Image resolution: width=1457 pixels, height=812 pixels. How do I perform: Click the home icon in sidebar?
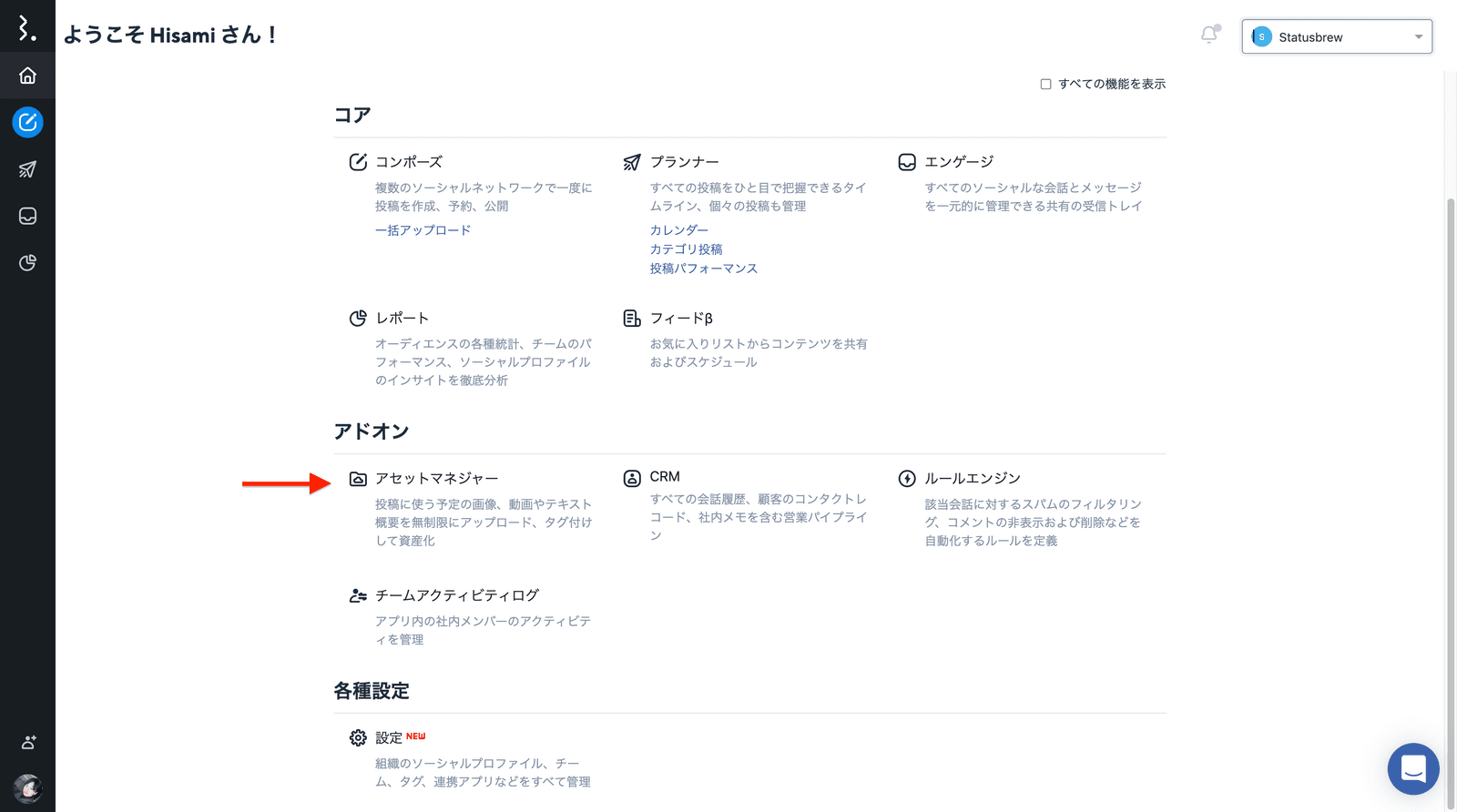(x=27, y=76)
